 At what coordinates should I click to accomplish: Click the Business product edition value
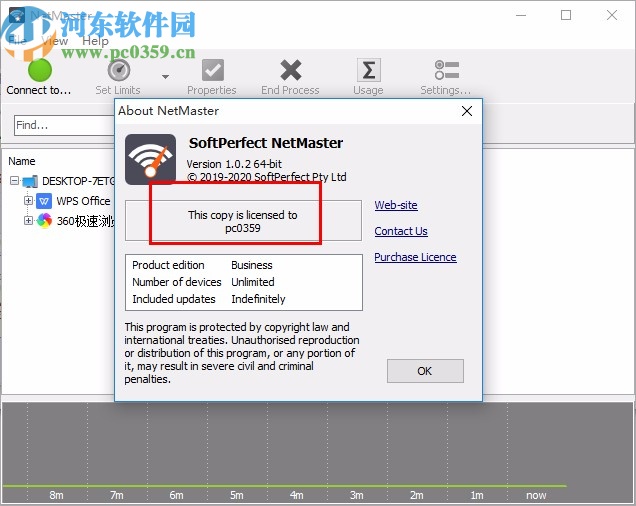[252, 265]
